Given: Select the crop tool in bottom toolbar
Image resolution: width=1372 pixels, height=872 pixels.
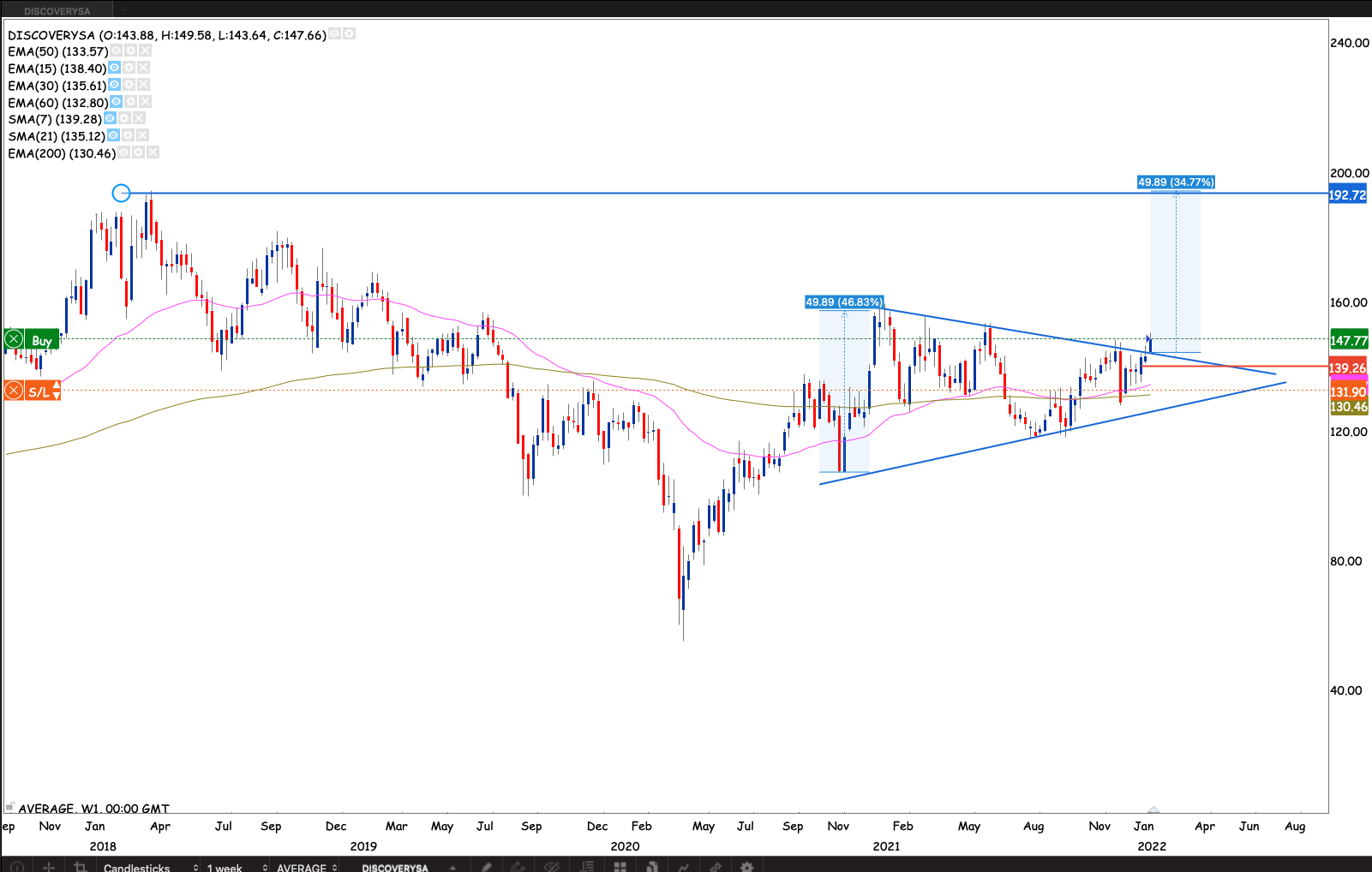Looking at the screenshot, I should coord(81,867).
